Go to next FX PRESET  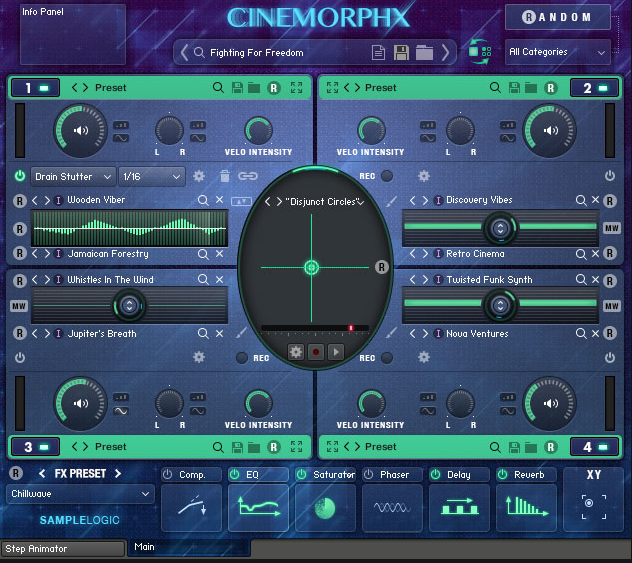tap(117, 474)
